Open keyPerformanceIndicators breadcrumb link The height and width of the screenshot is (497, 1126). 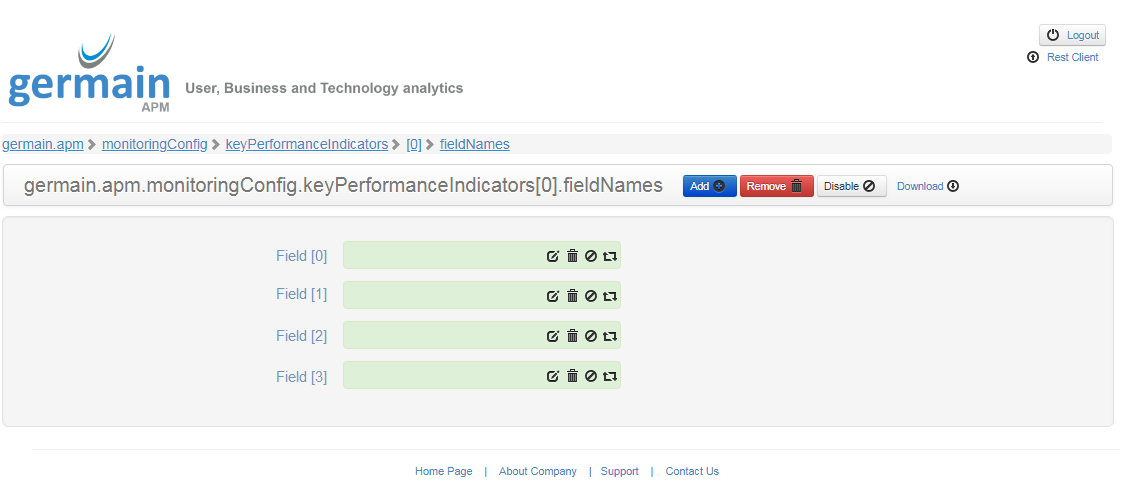click(x=306, y=144)
